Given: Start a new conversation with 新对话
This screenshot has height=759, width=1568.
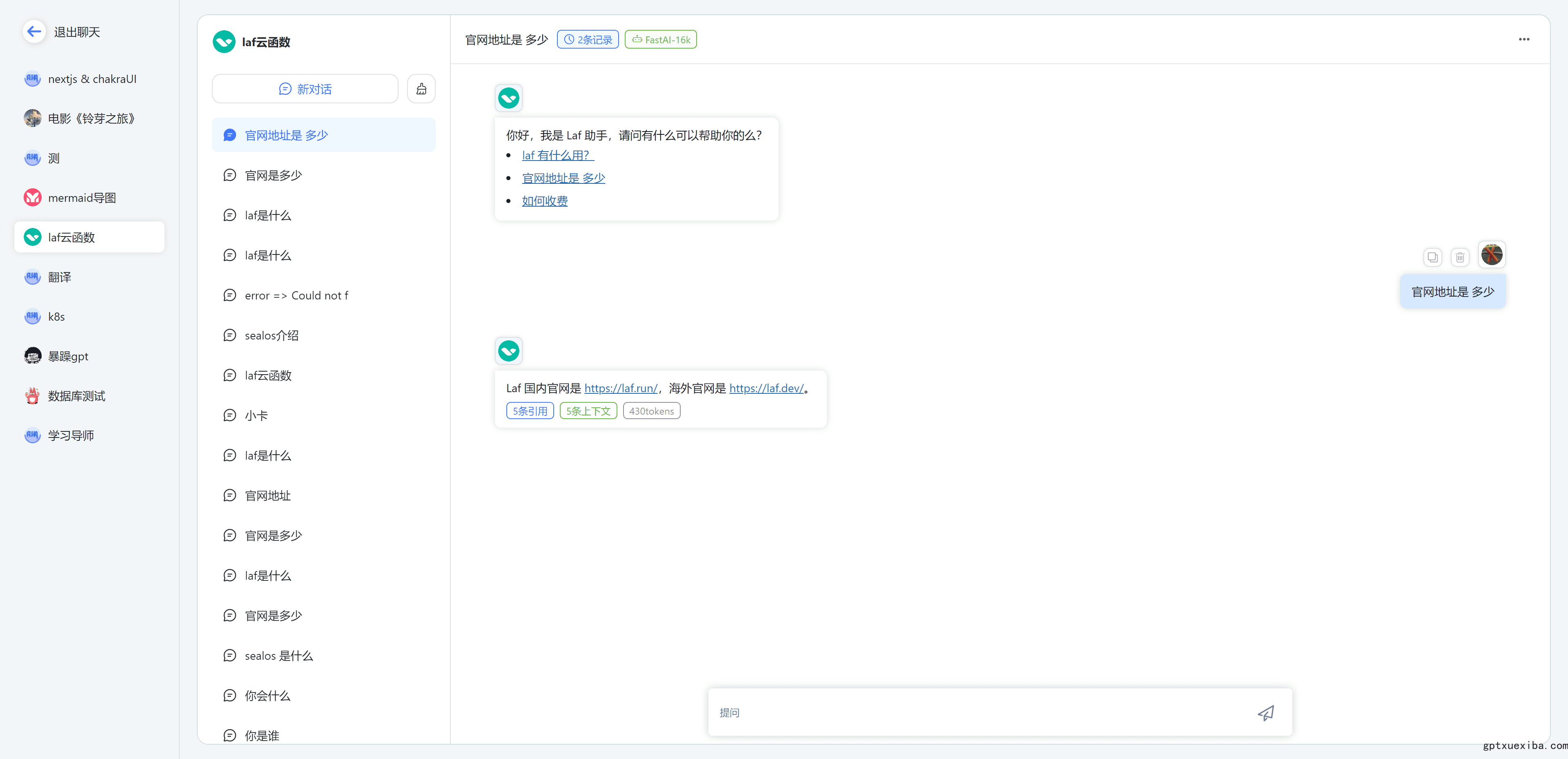Looking at the screenshot, I should (305, 89).
